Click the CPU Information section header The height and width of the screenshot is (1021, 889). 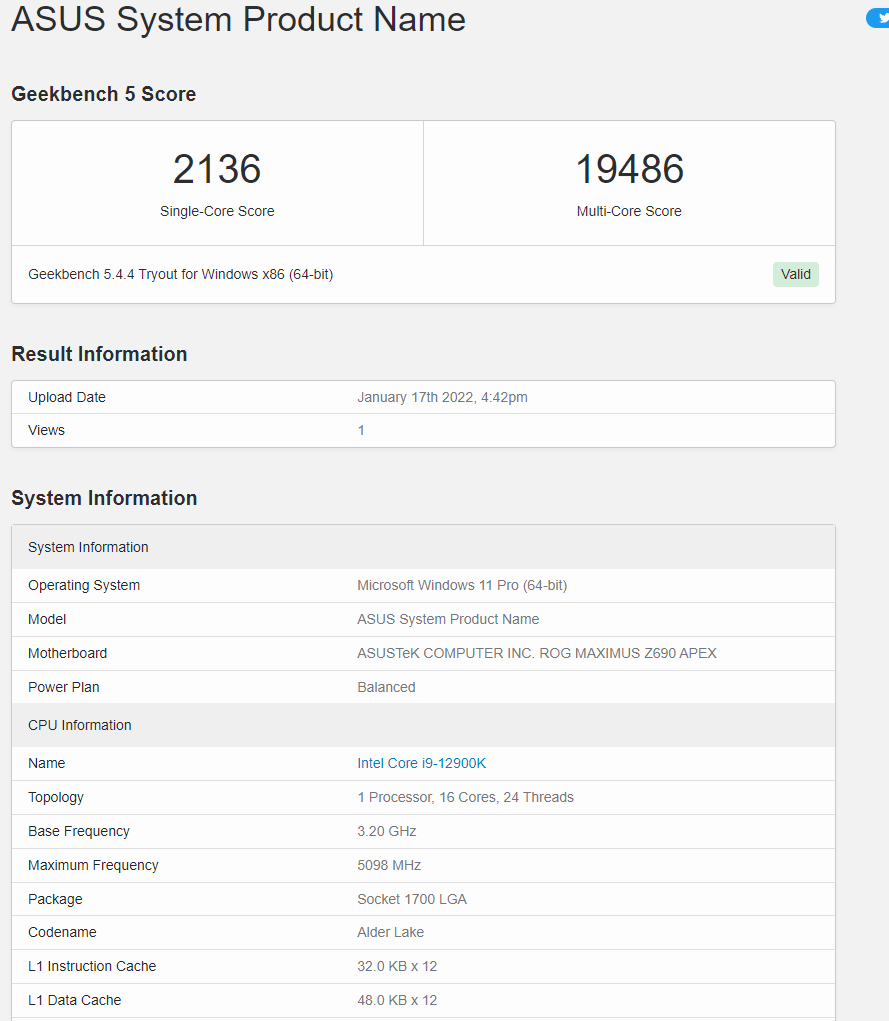(x=423, y=725)
